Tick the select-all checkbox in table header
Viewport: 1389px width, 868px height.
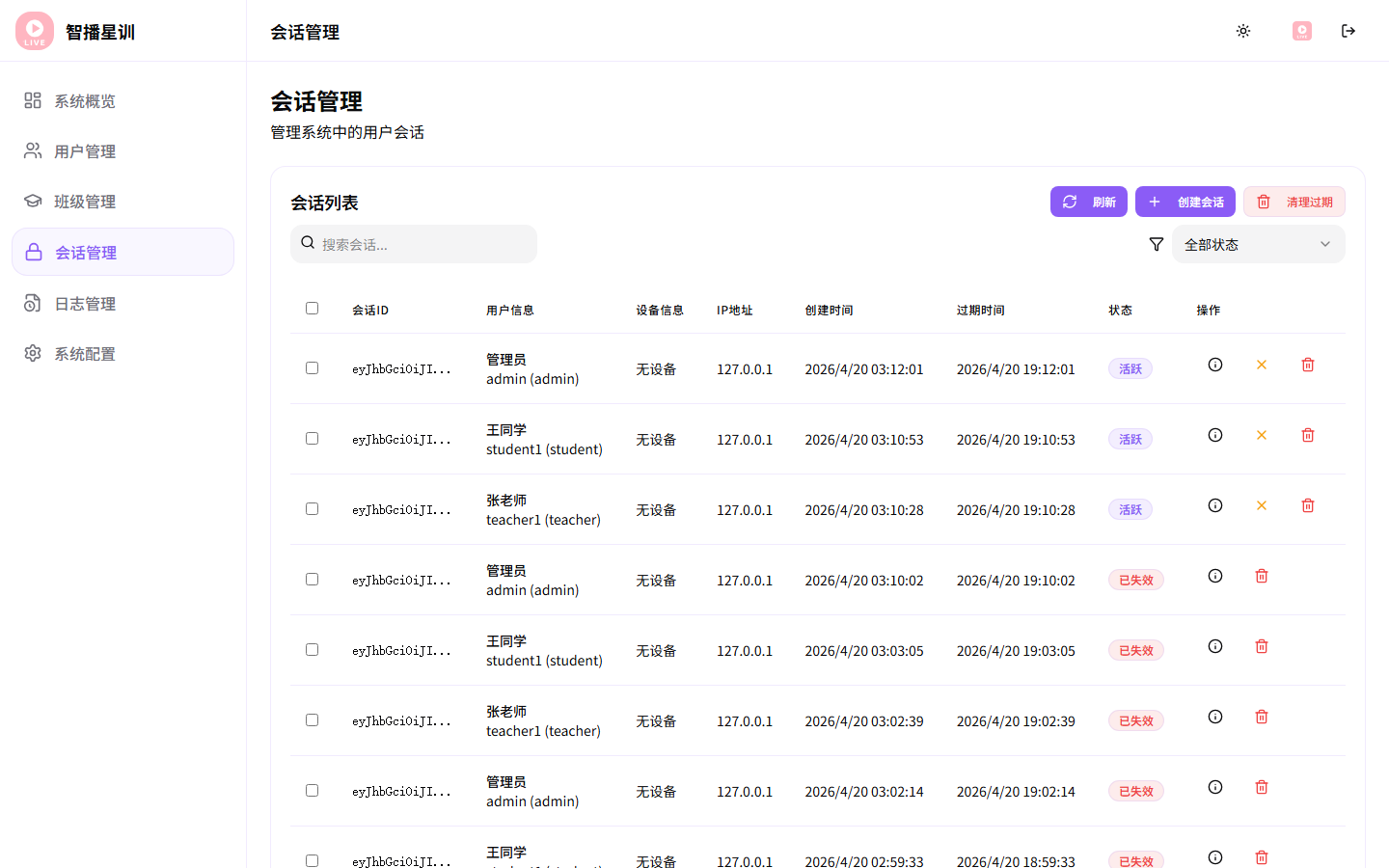pos(312,309)
